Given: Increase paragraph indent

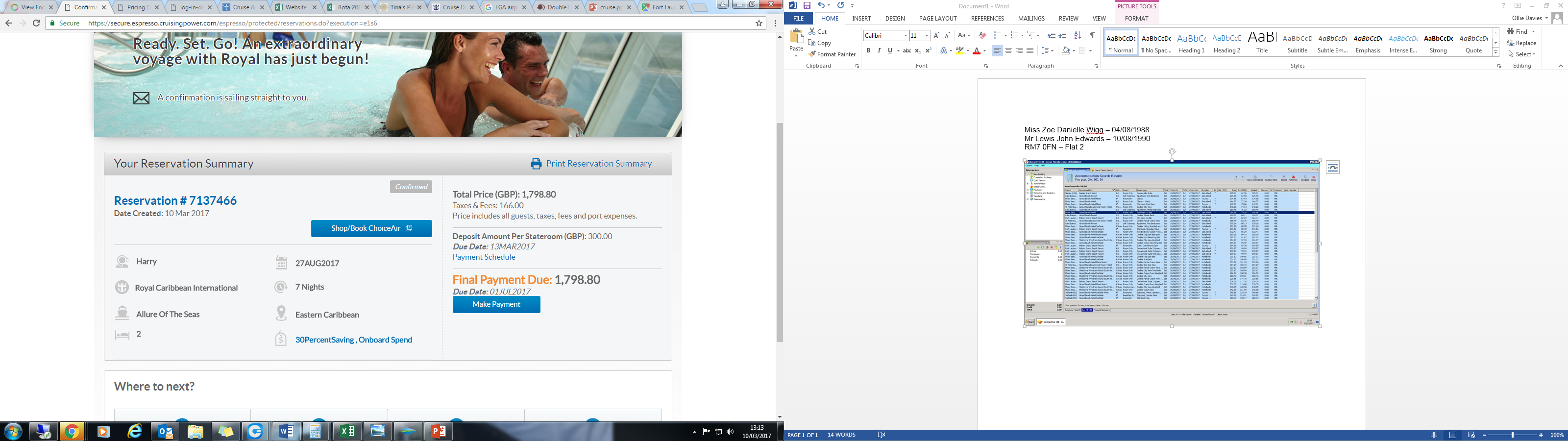Looking at the screenshot, I should point(1063,35).
